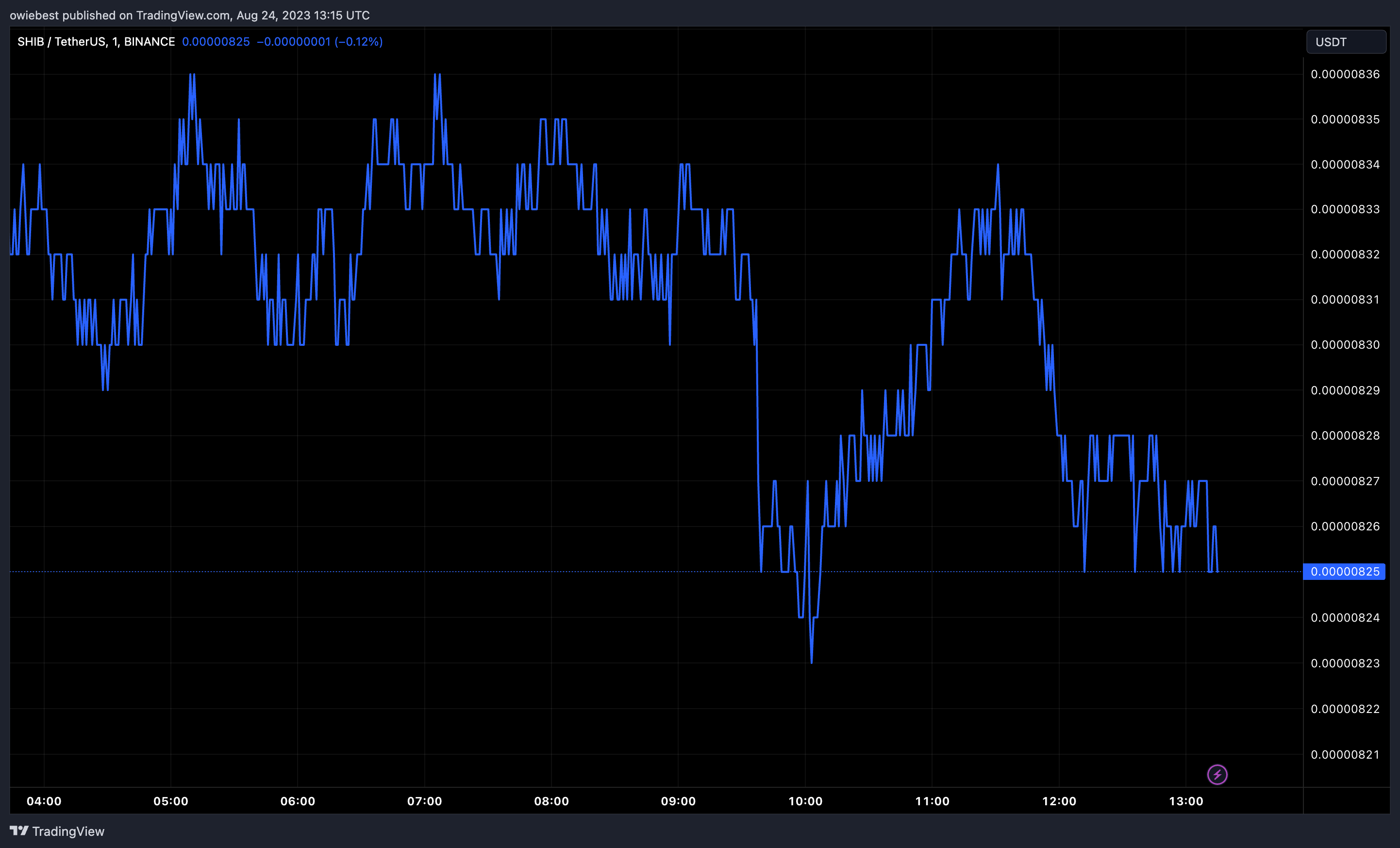Click the highlighted current price label on the price axis
The width and height of the screenshot is (1400, 848).
click(1344, 571)
